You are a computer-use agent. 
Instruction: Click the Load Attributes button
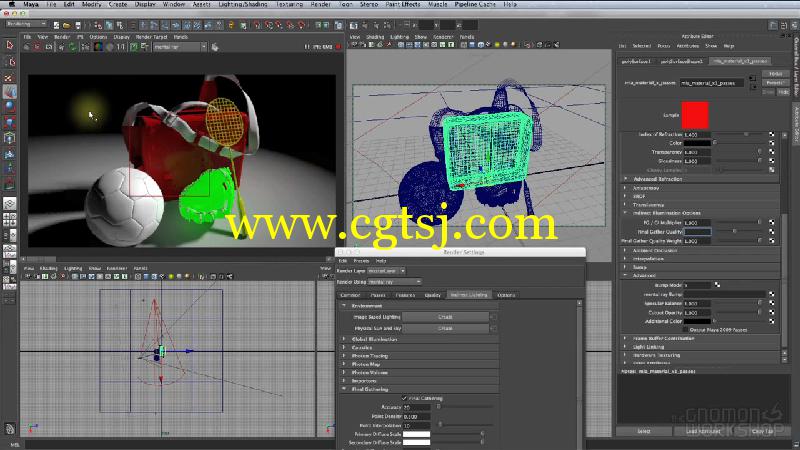(x=703, y=431)
